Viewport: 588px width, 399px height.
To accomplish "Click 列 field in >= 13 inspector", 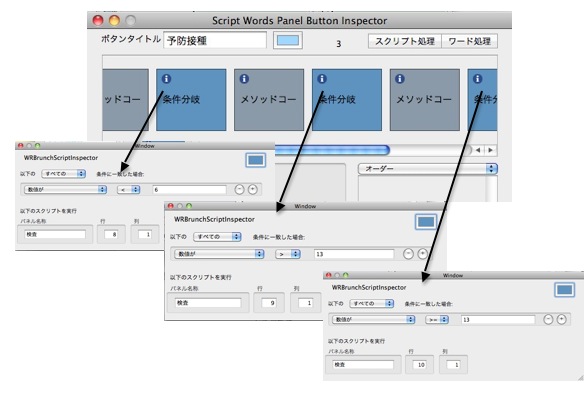I will (x=453, y=365).
